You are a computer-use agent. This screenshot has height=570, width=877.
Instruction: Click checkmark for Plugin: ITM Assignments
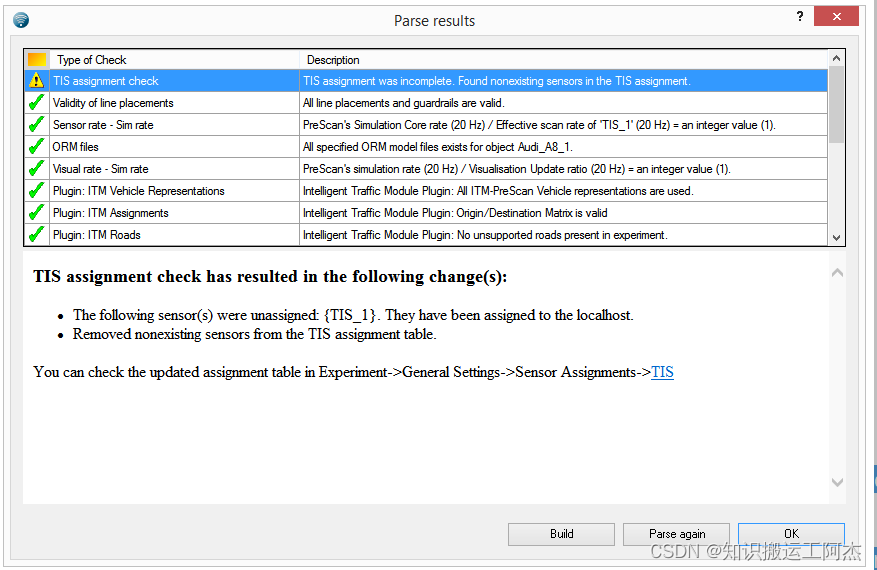coord(36,213)
